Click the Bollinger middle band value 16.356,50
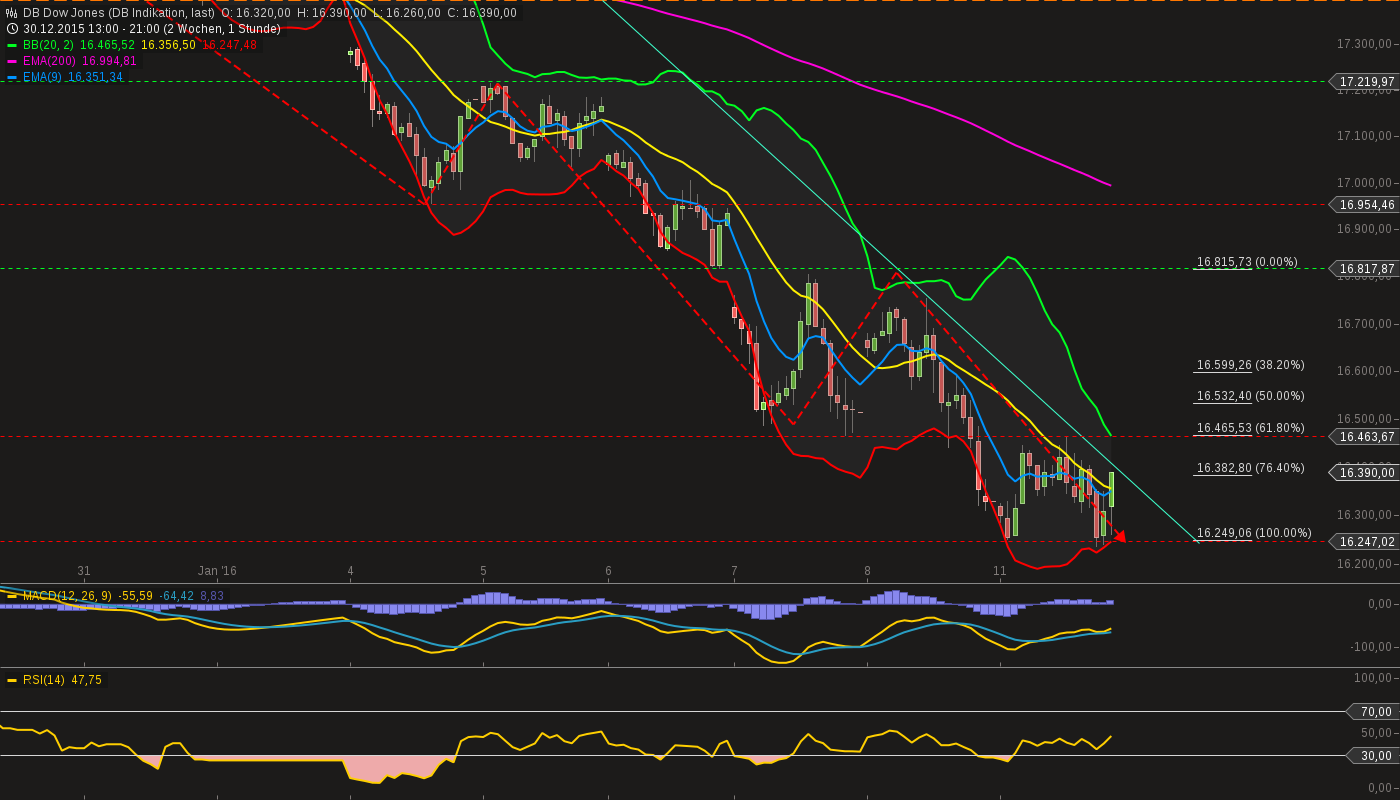Screen dimensions: 1400x800 tap(169, 45)
